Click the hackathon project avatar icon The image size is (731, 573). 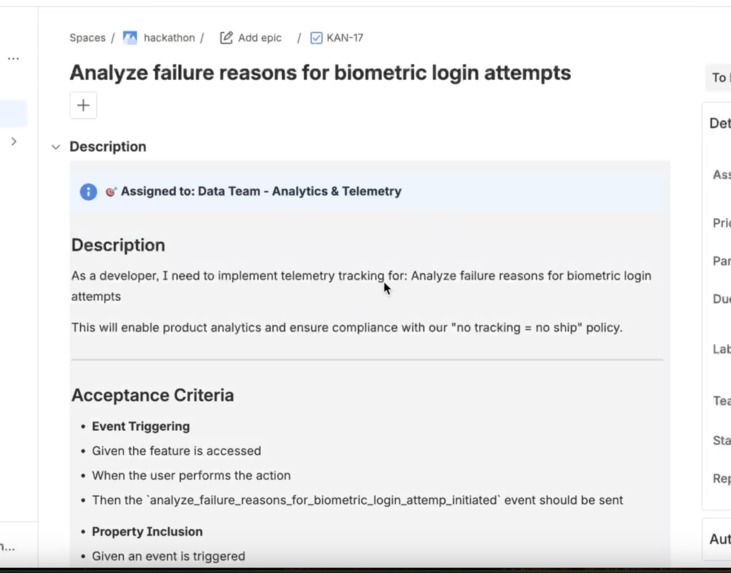pyautogui.click(x=130, y=38)
